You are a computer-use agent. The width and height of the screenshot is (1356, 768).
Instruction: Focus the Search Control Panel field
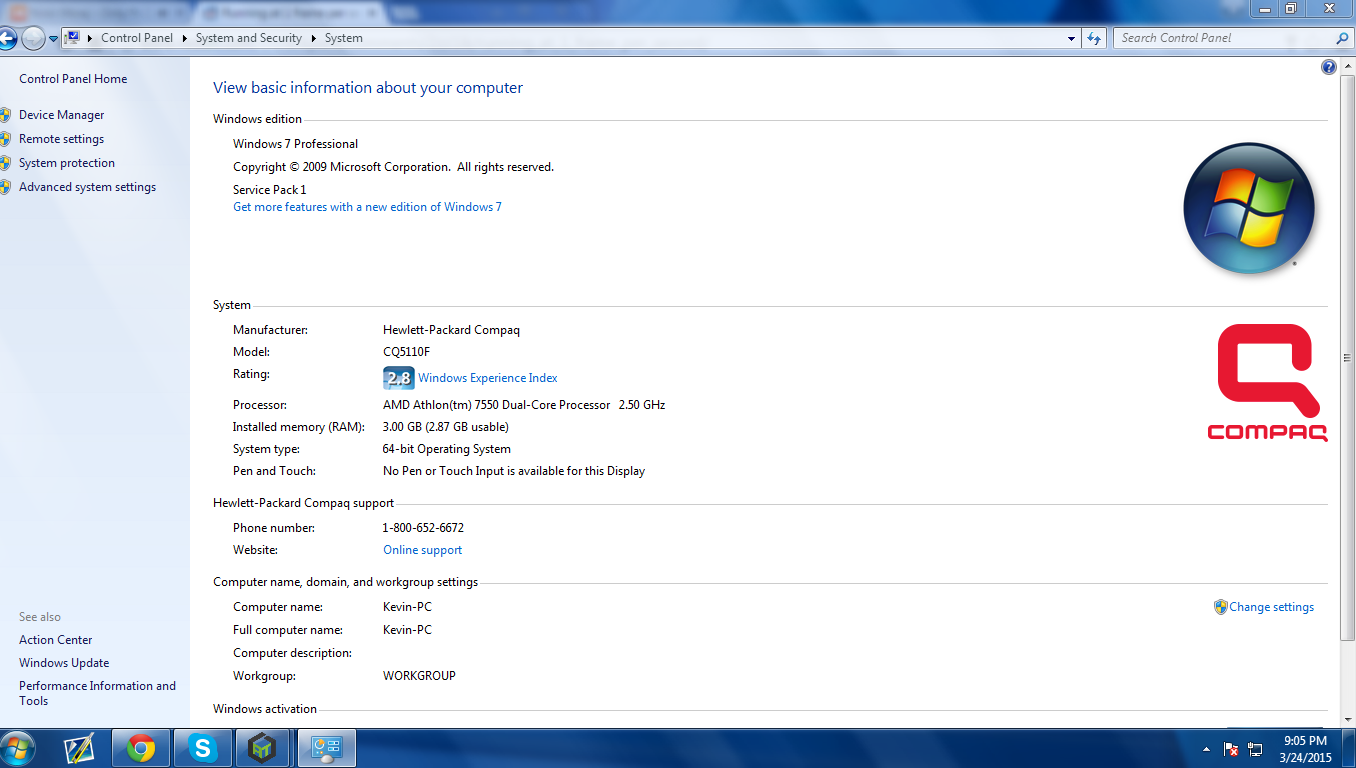1232,38
